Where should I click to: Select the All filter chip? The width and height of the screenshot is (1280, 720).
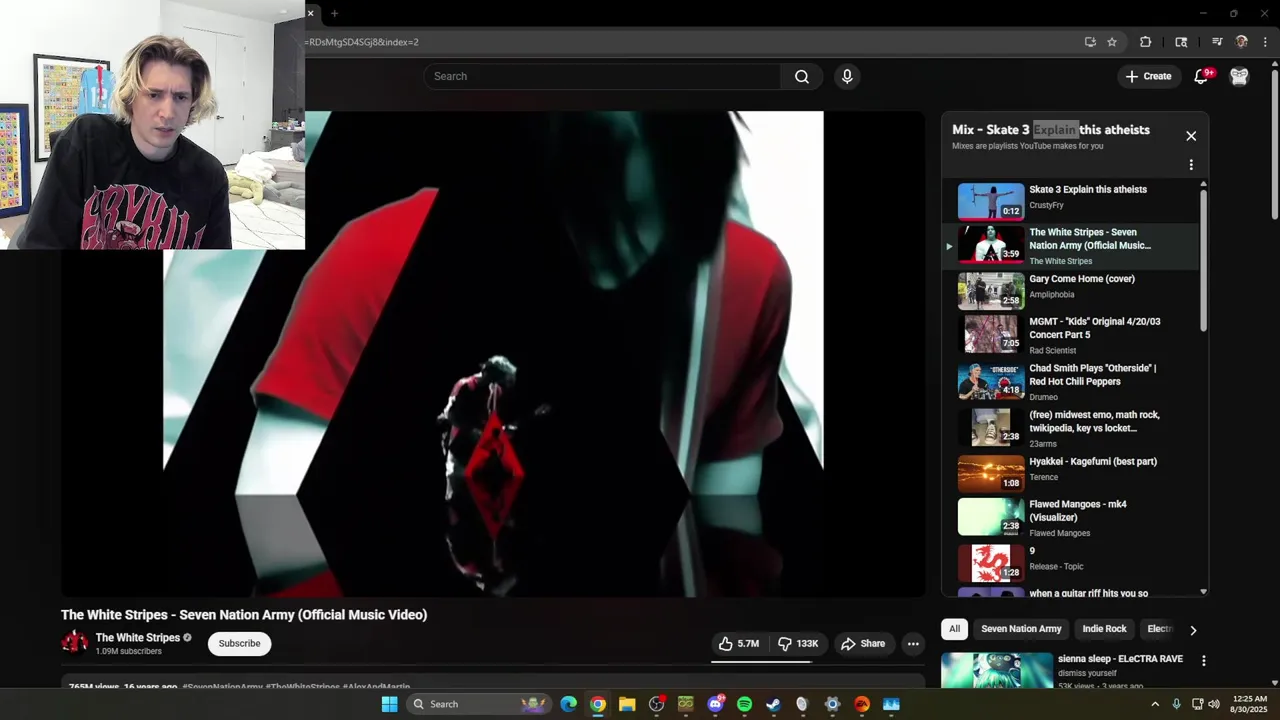(954, 629)
